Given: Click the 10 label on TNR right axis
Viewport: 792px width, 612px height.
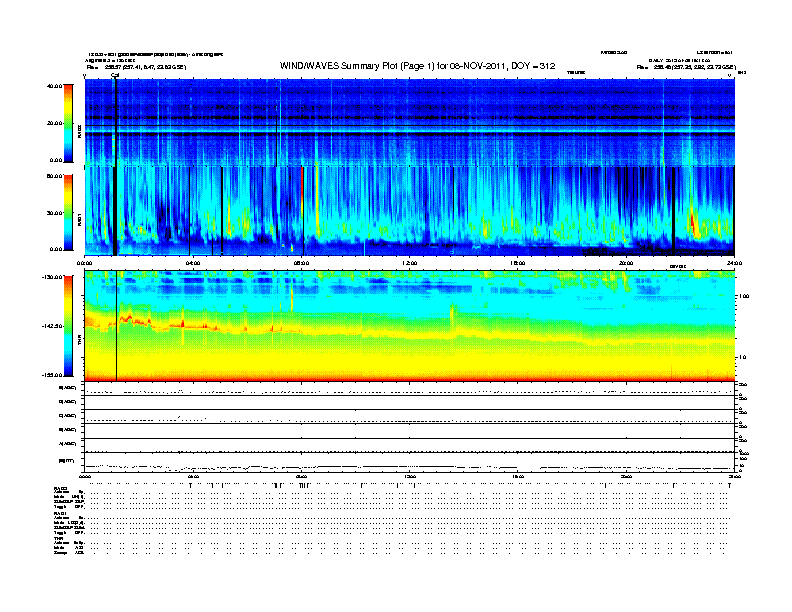Looking at the screenshot, I should coord(742,358).
